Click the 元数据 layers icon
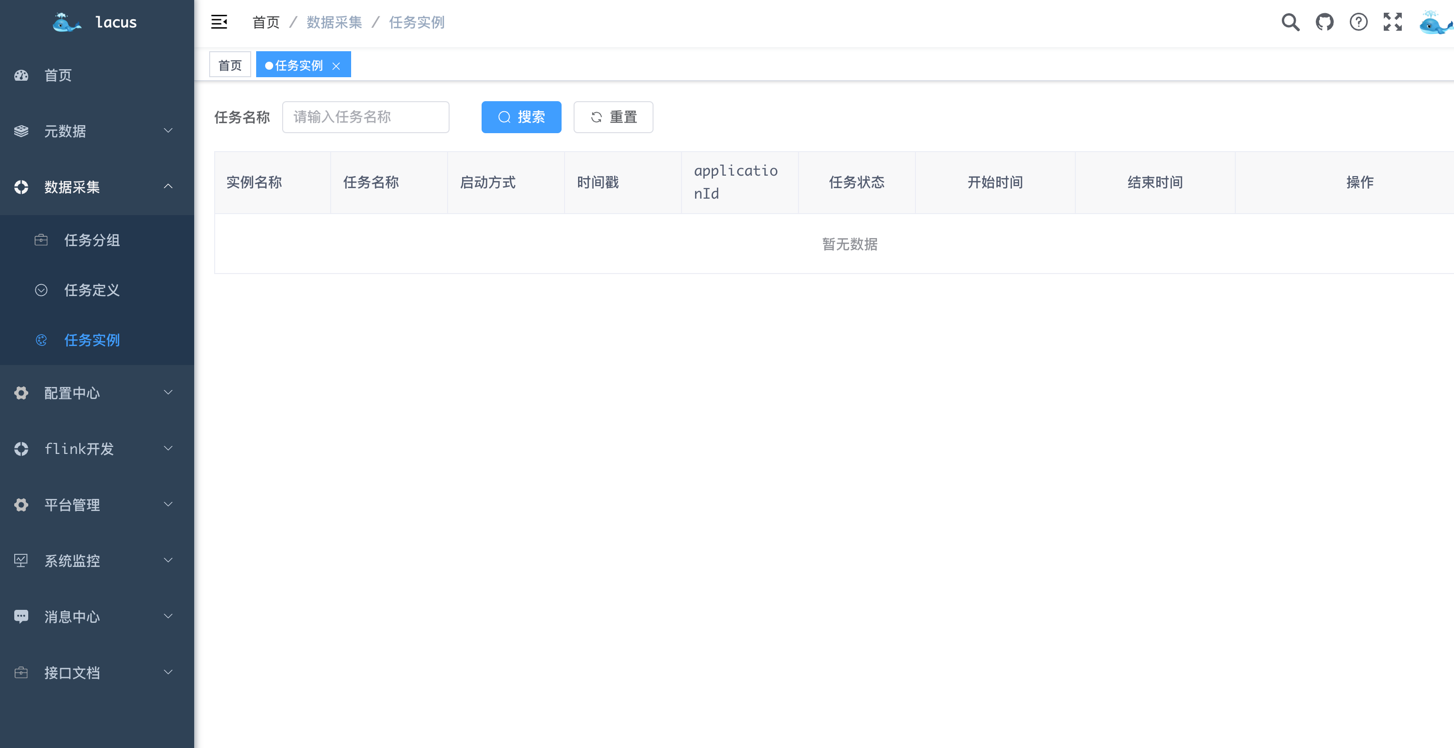1454x748 pixels. pyautogui.click(x=21, y=131)
